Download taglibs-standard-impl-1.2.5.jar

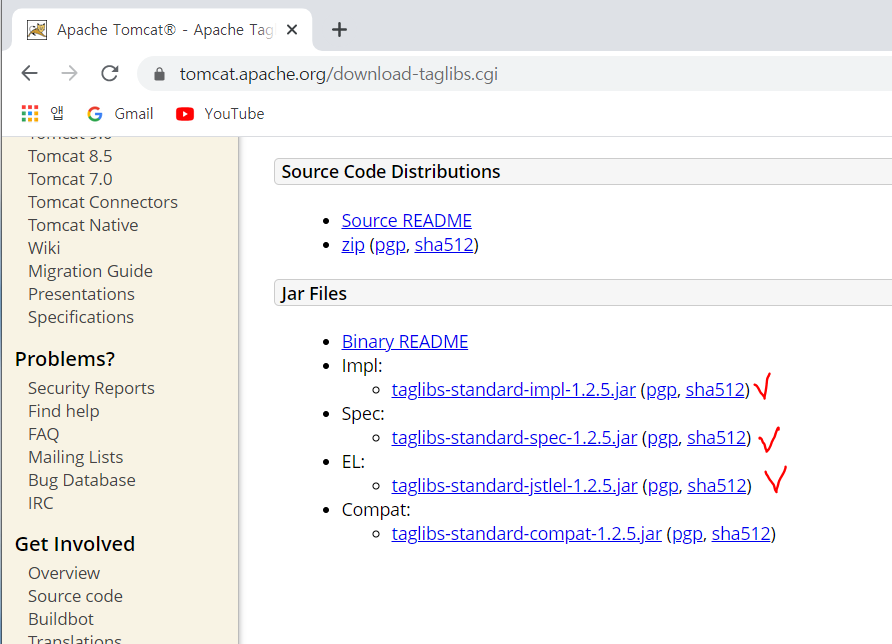514,390
